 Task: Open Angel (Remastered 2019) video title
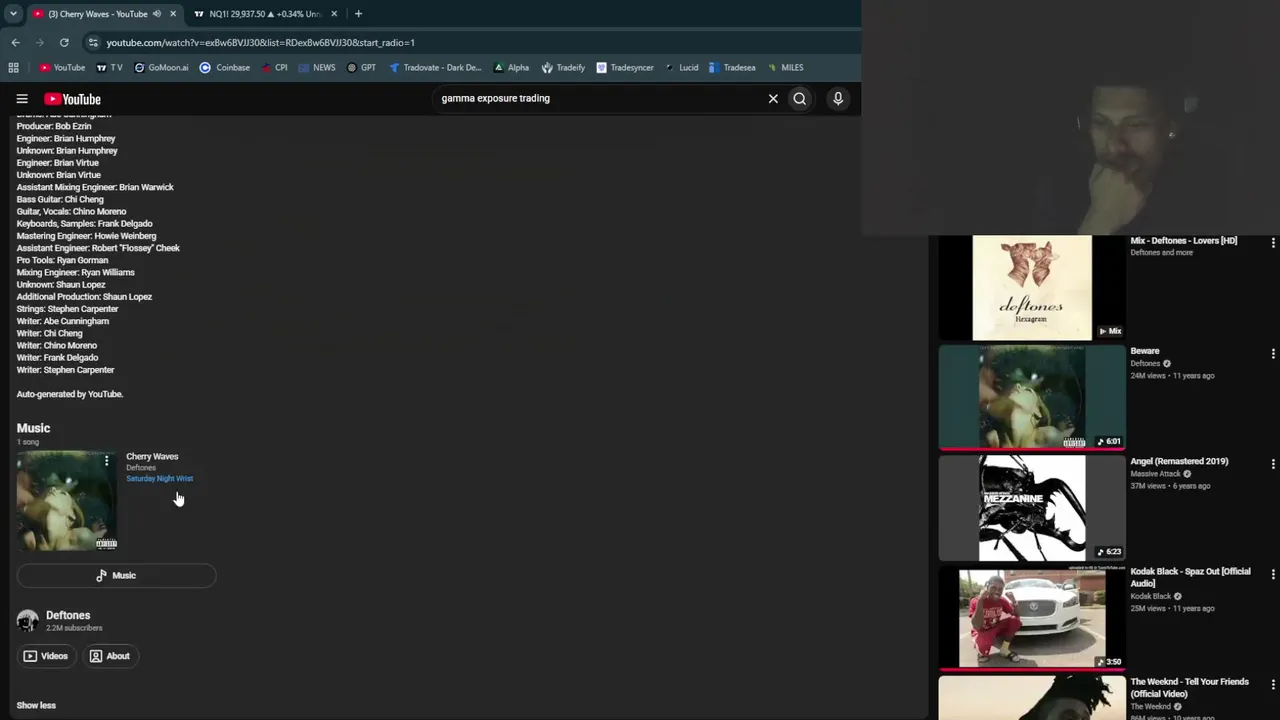point(1180,462)
